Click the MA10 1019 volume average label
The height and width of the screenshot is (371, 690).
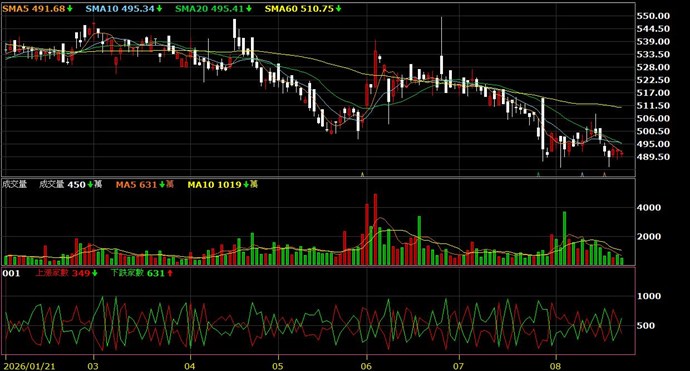tap(215, 184)
